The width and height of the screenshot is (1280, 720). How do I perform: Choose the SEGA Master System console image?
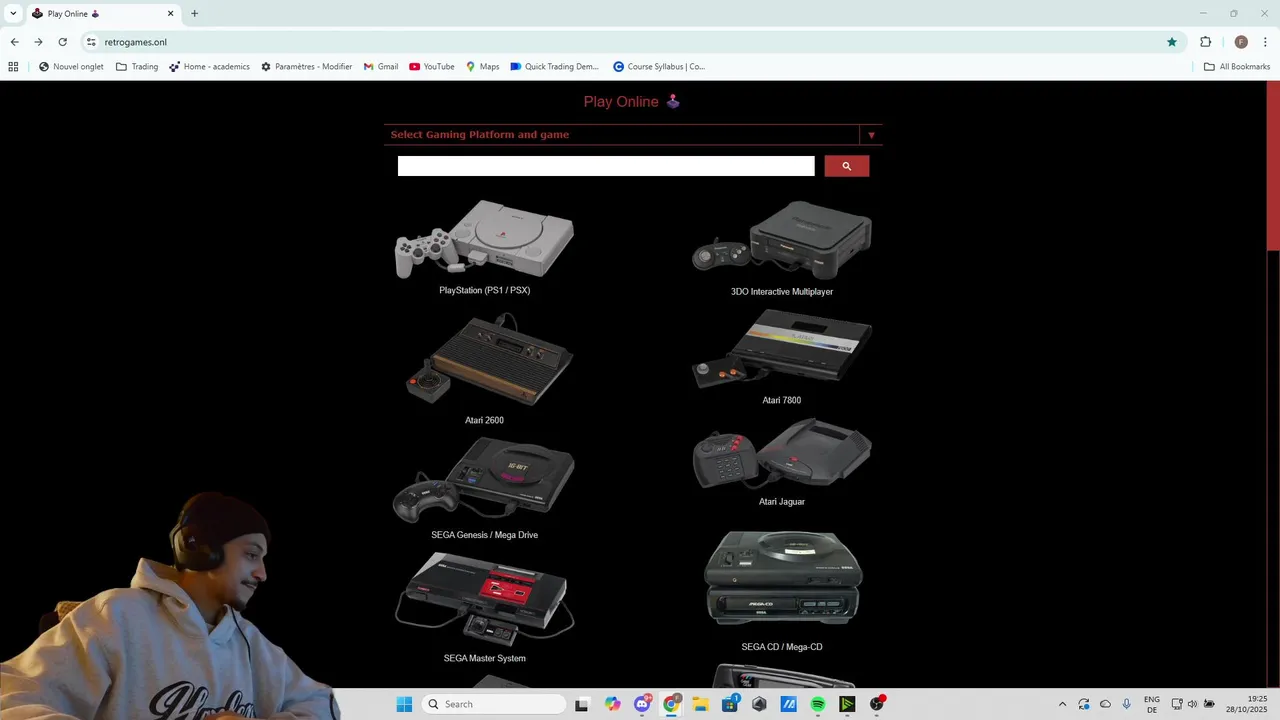[484, 598]
